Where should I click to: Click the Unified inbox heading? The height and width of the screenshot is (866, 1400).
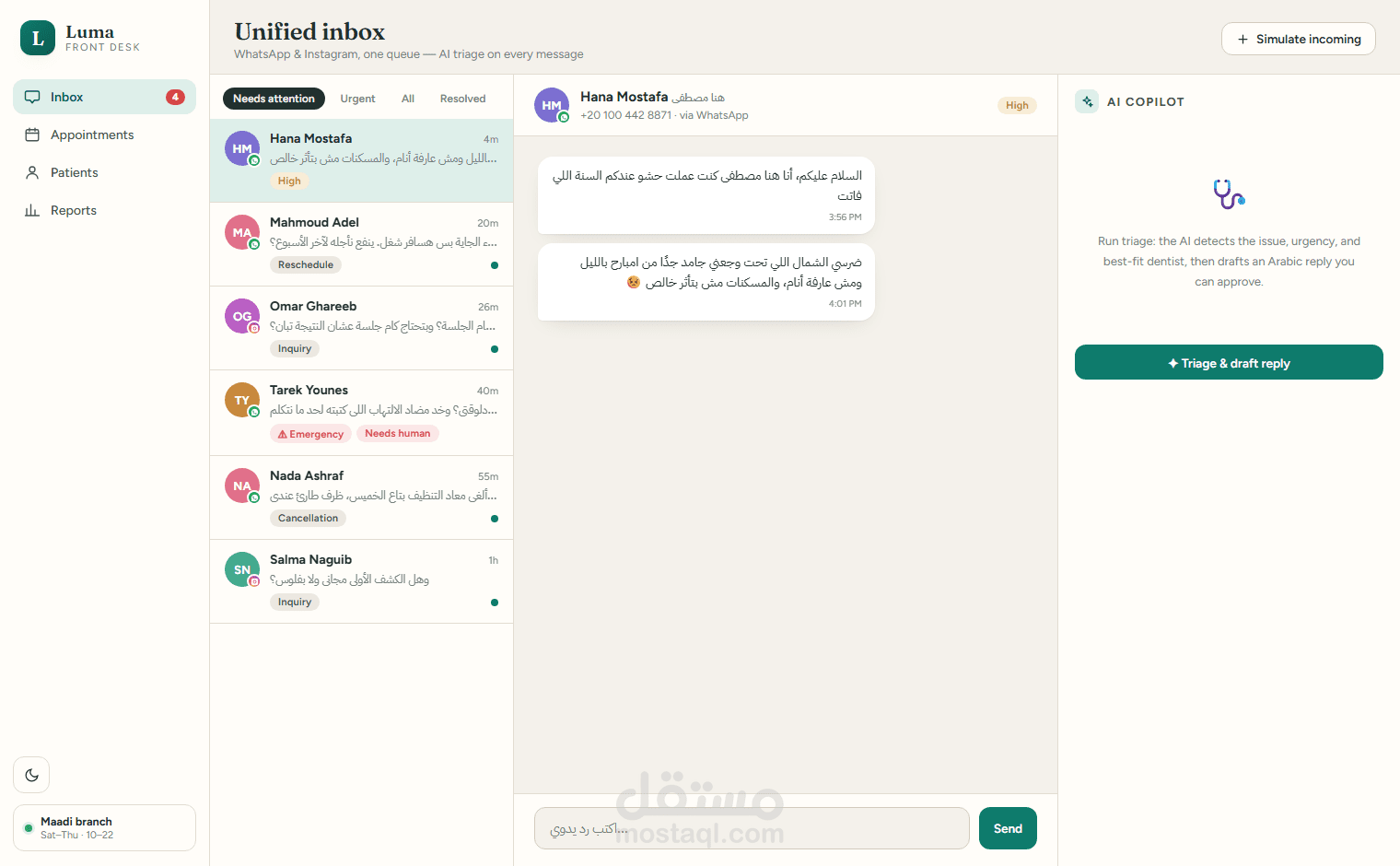tap(309, 31)
